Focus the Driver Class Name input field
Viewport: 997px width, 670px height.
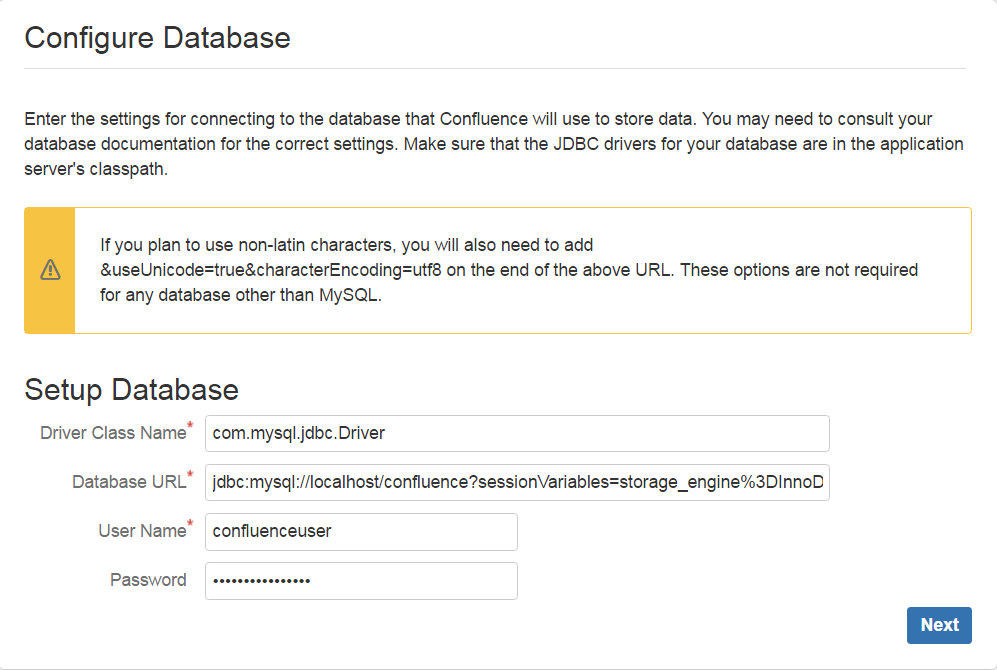(x=516, y=433)
